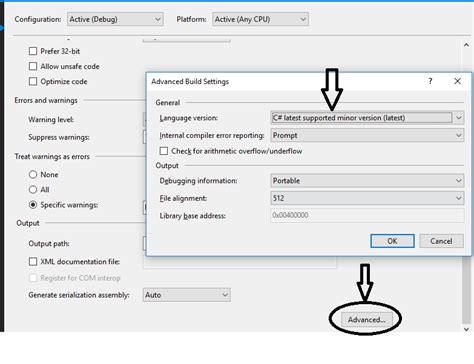Check arithmetic overflow/underflow checkbox

tap(164, 151)
